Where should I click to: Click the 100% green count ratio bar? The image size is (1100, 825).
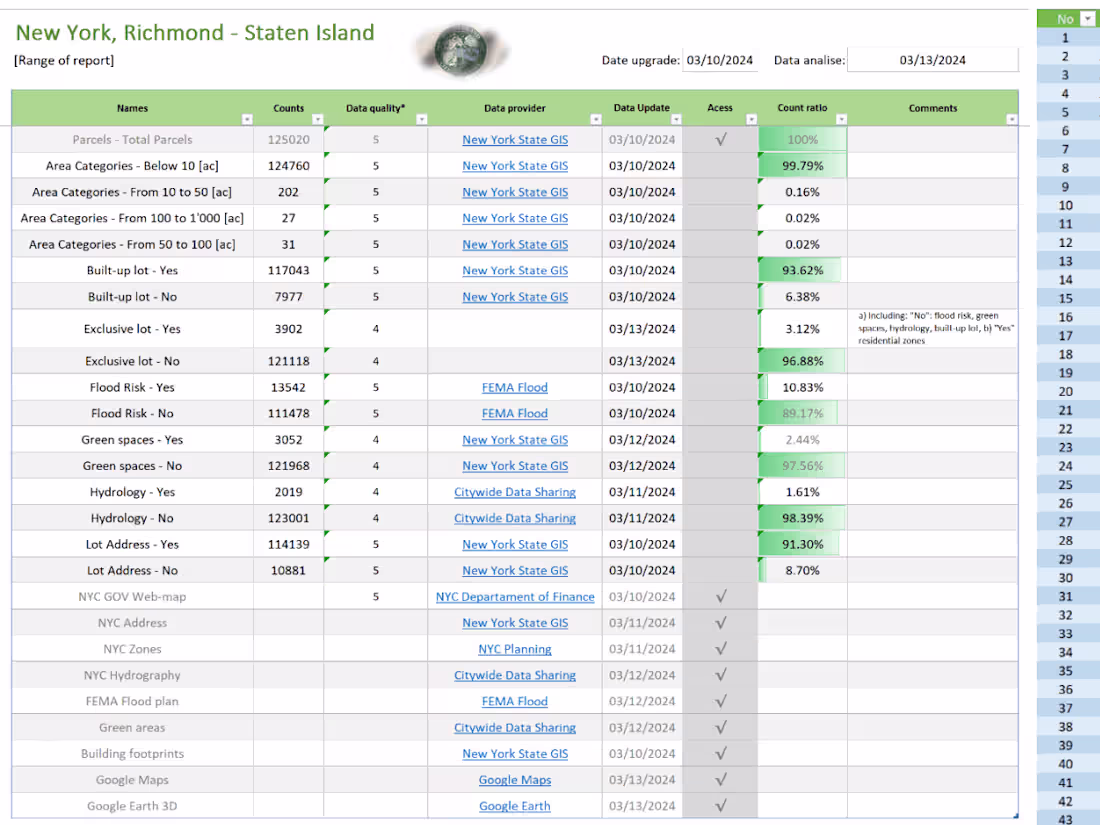click(802, 139)
